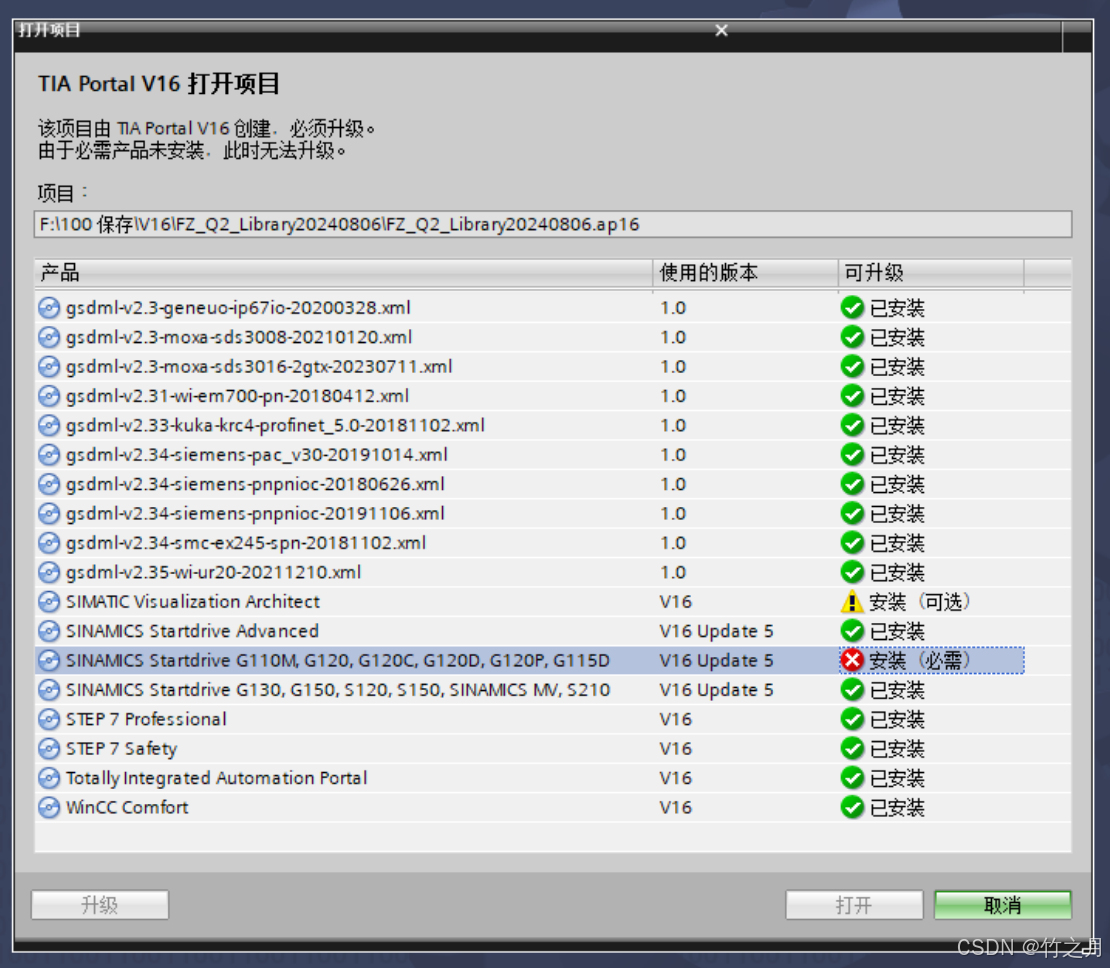Screen dimensions: 1110x968
Task: Click the product icon beside gsdml-v2.34-smc-ex245-spn-20181102.xml
Action: [x=49, y=543]
